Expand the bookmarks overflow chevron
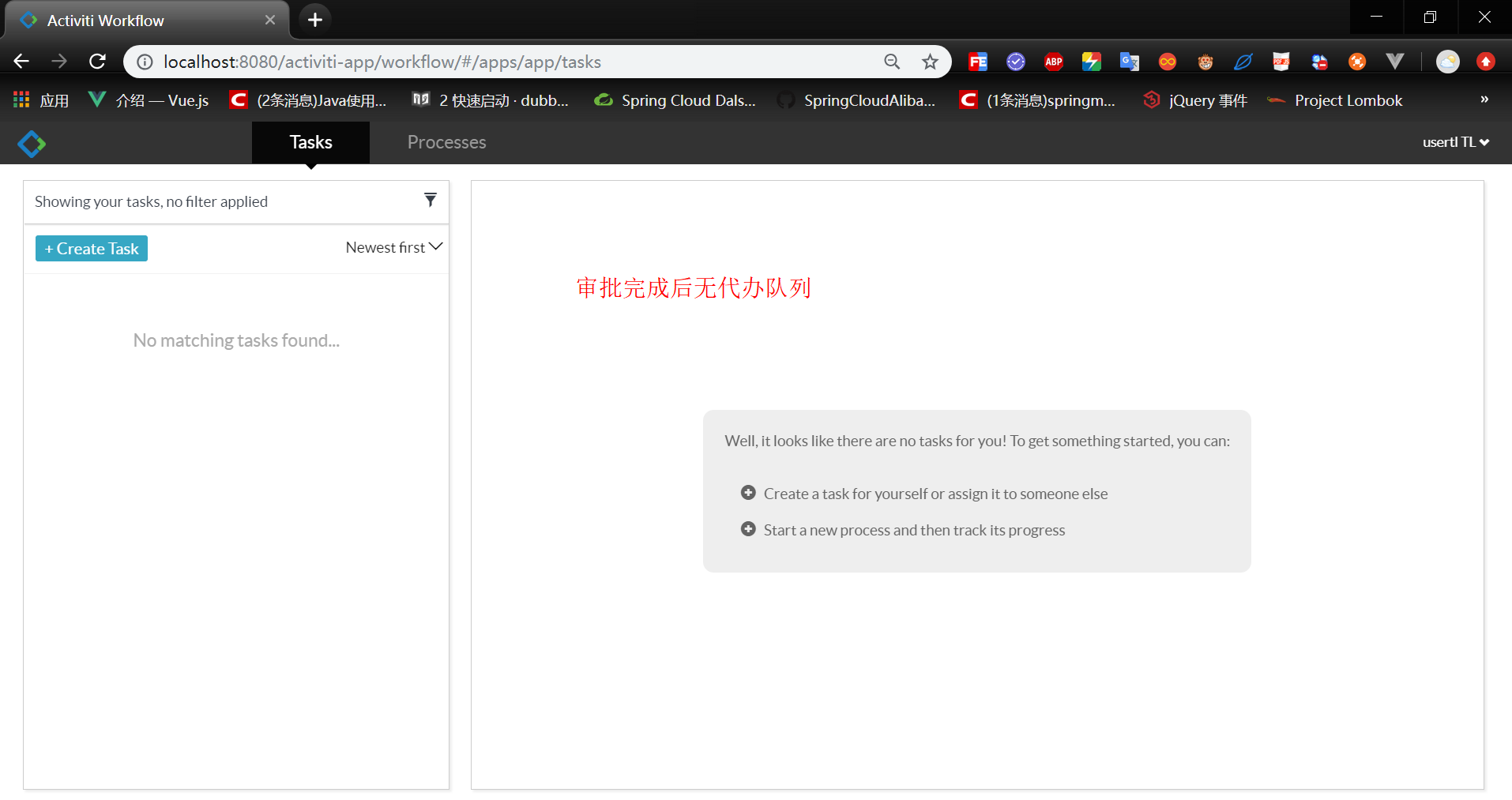This screenshot has height=800, width=1512. click(1484, 100)
